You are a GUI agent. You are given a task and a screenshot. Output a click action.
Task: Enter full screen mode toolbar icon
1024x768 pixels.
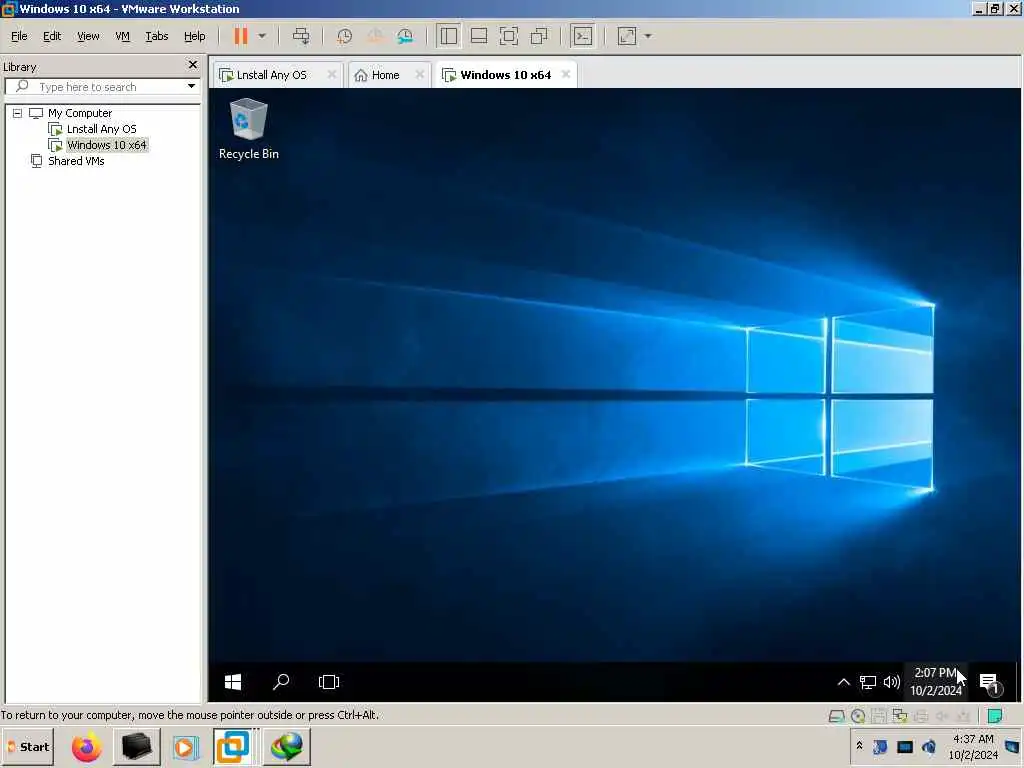[x=509, y=36]
